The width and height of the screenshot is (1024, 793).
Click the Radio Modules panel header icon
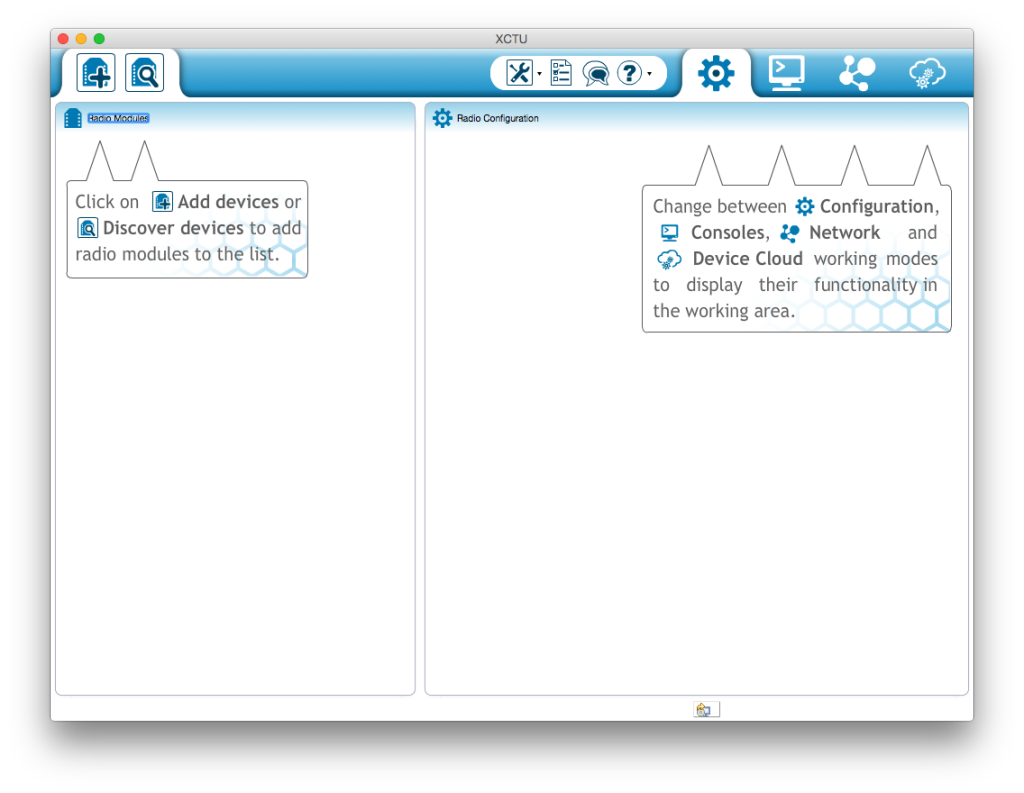point(73,118)
